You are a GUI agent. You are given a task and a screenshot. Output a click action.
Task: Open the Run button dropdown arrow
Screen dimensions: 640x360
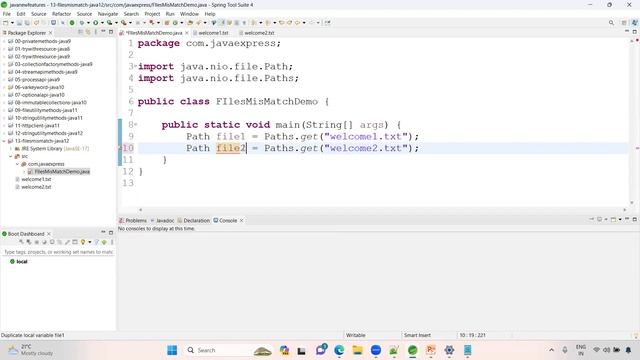tap(102, 23)
